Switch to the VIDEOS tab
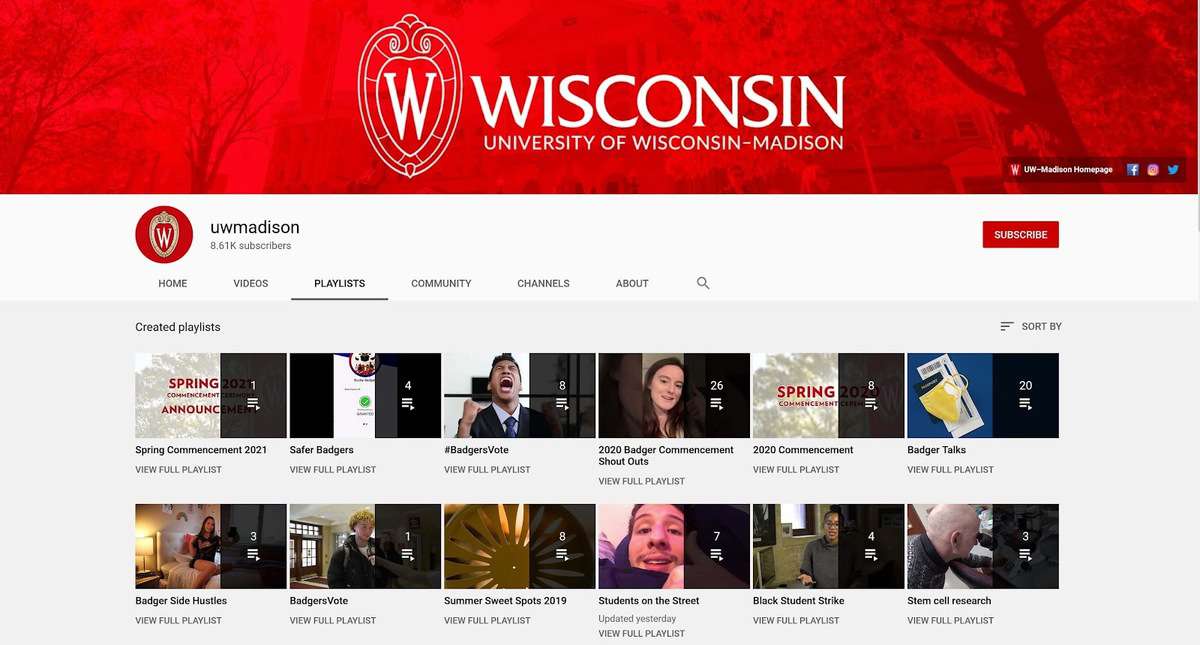The height and width of the screenshot is (645, 1200). coord(249,283)
